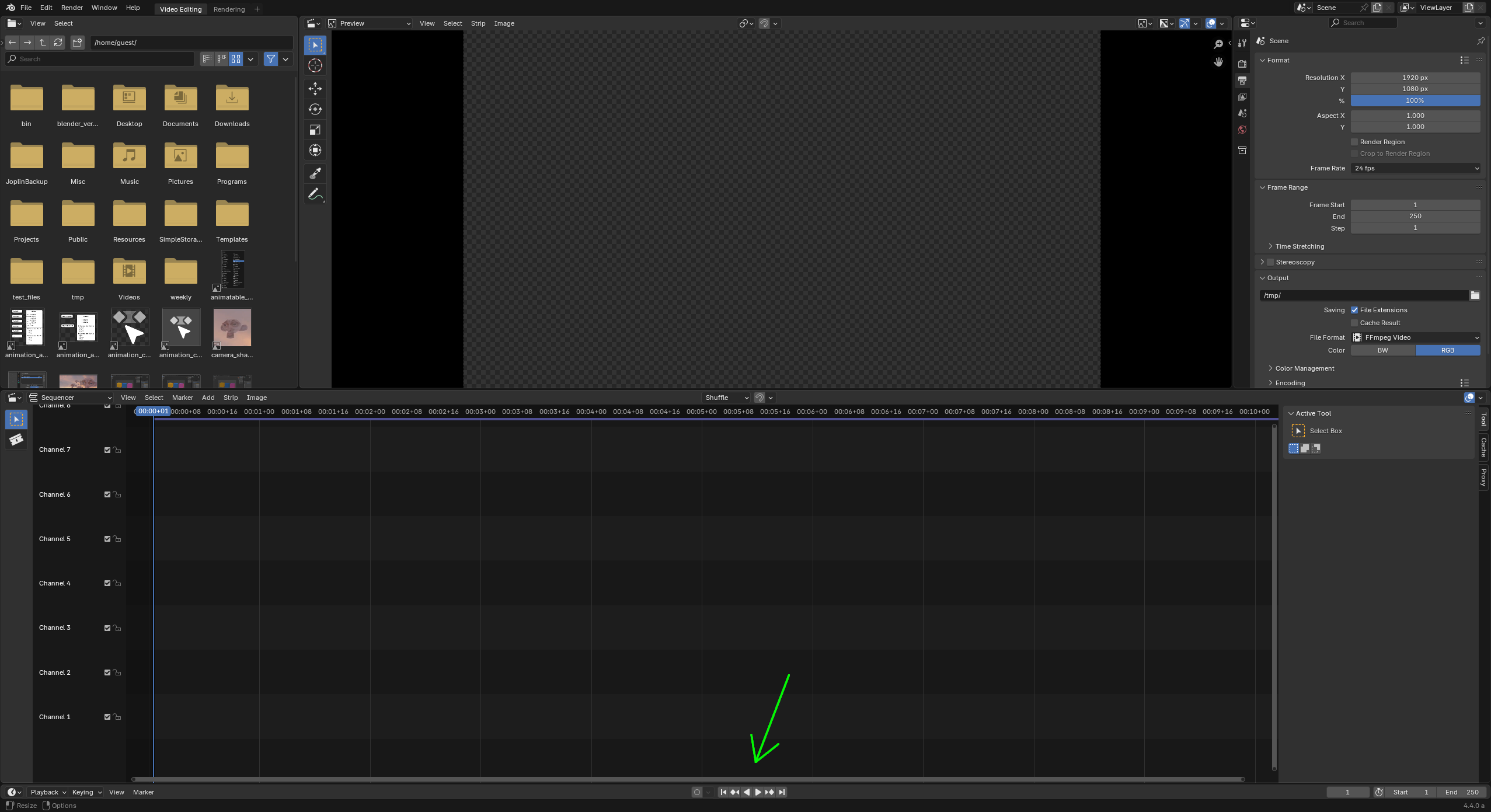Select the Rotate tool in preview
This screenshot has height=812, width=1491.
(315, 109)
